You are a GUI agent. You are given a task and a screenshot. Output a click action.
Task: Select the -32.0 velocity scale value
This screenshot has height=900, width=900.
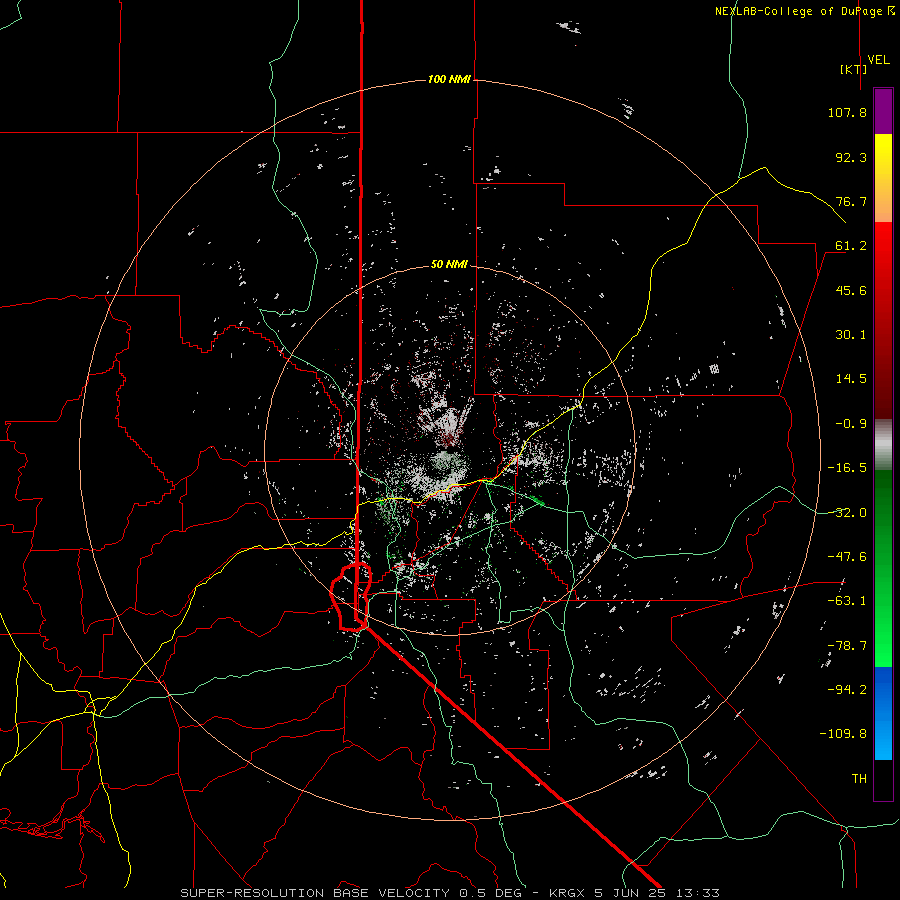coord(847,513)
